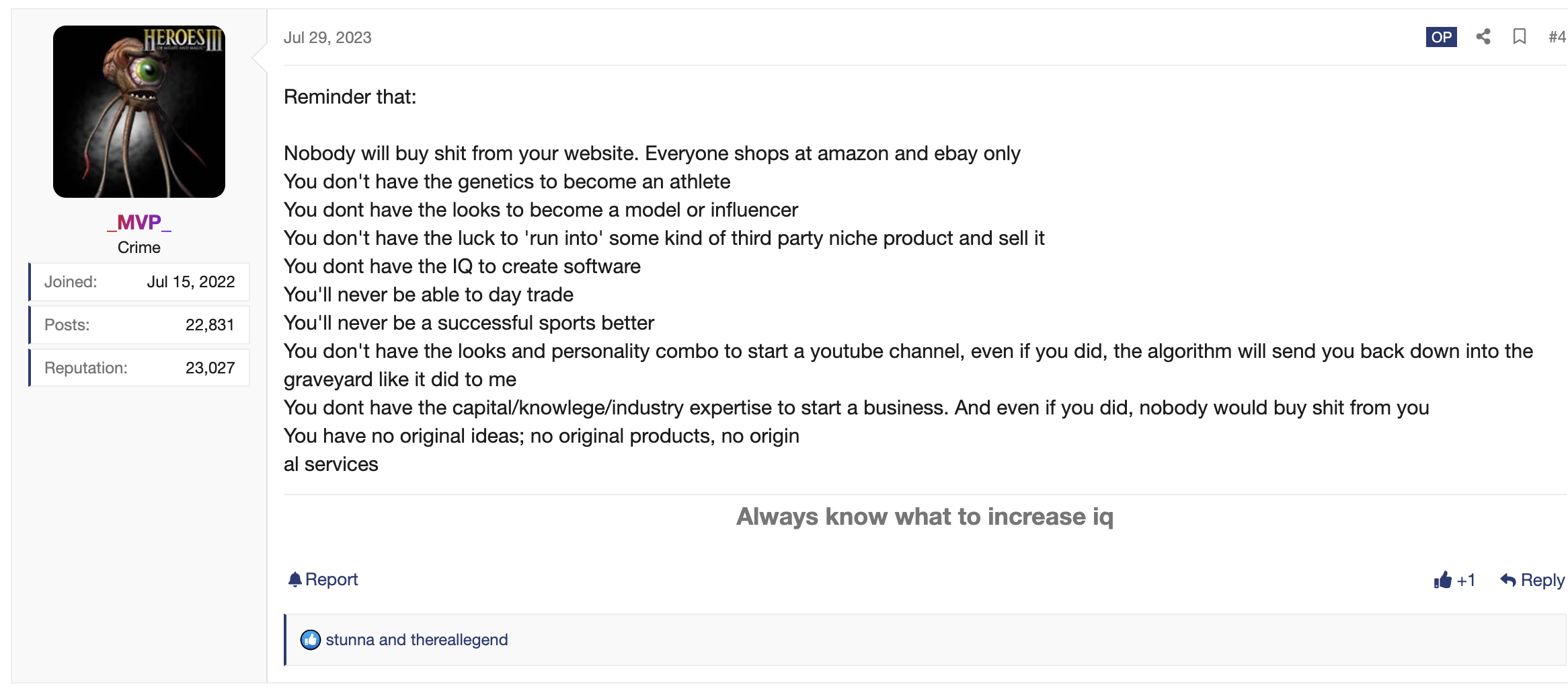
Task: Open the Heroes III avatar image
Action: [x=139, y=112]
